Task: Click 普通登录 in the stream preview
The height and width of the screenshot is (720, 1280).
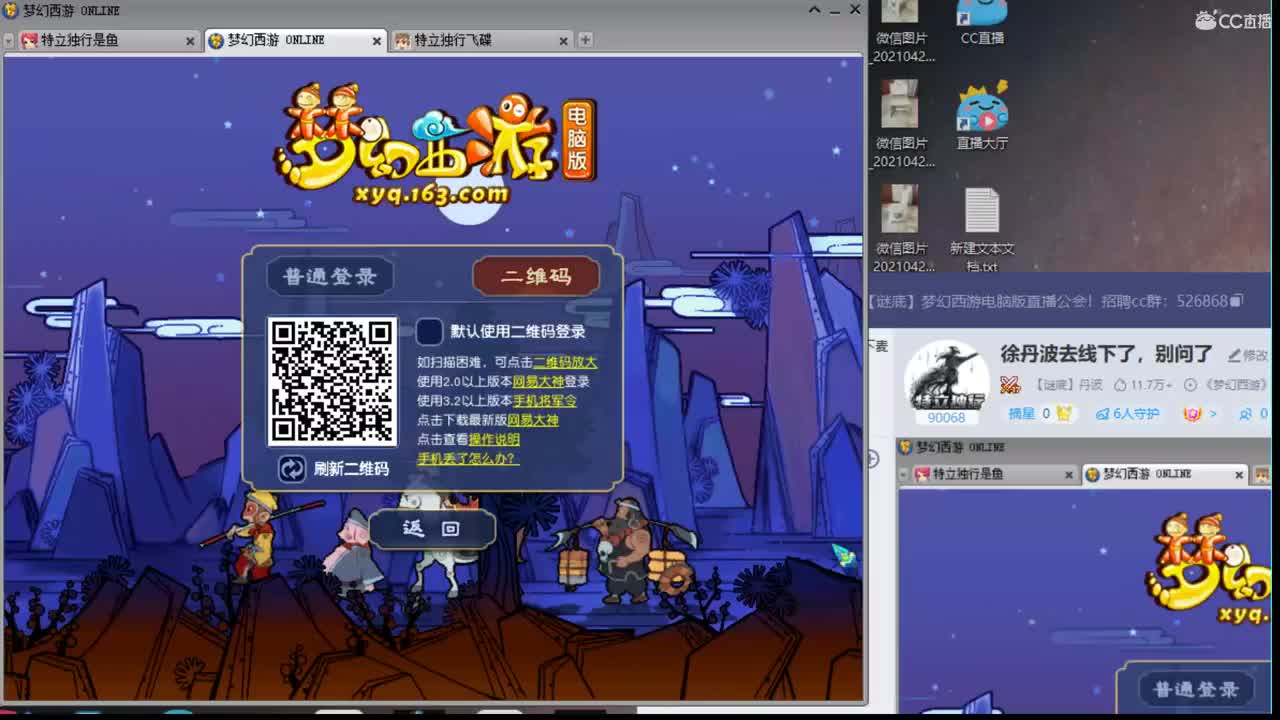Action: (1196, 689)
